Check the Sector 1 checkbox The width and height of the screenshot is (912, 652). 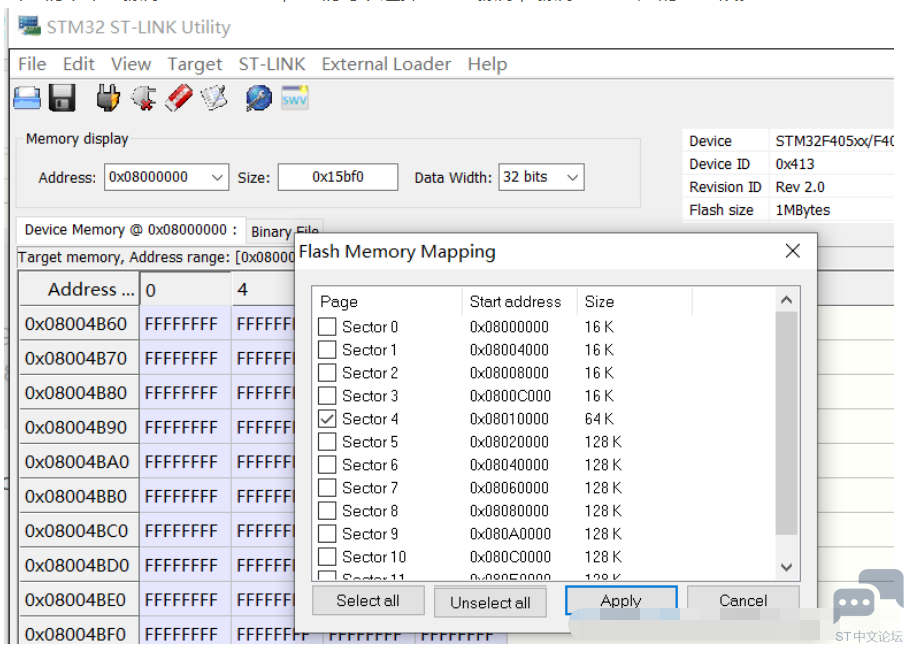(327, 350)
